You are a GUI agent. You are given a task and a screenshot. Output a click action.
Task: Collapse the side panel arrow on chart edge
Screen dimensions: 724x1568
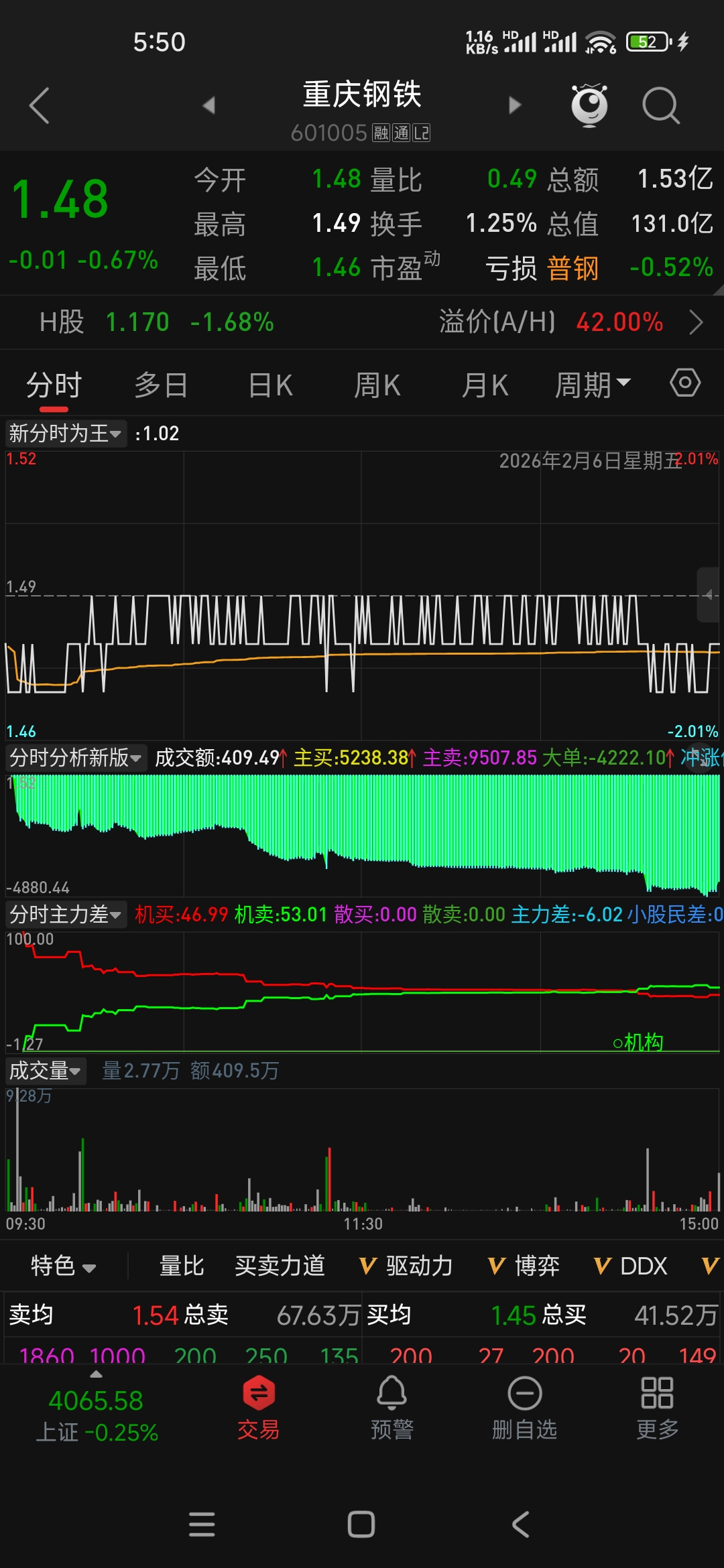click(709, 594)
